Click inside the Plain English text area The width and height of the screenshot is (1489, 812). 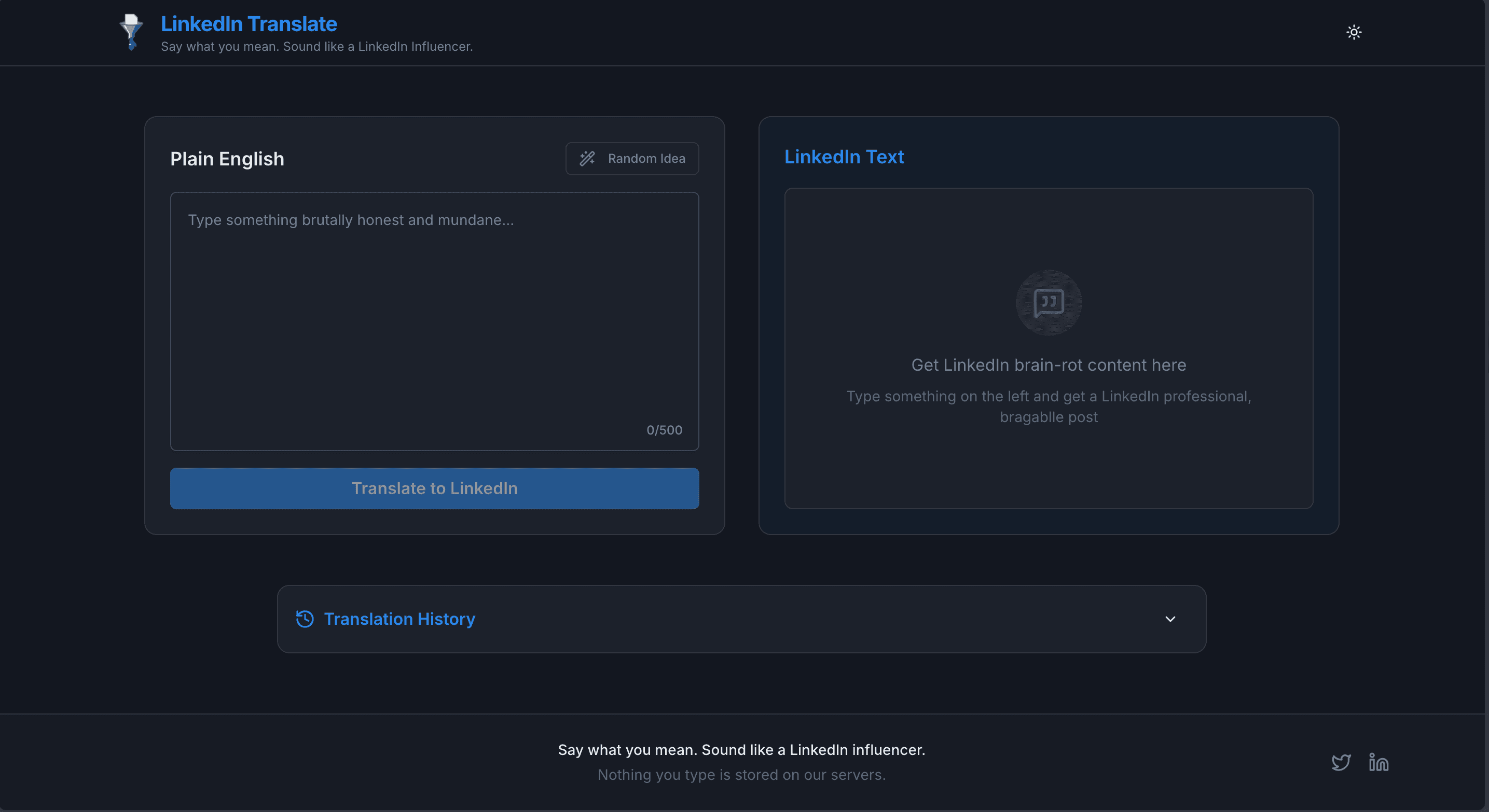(x=434, y=320)
